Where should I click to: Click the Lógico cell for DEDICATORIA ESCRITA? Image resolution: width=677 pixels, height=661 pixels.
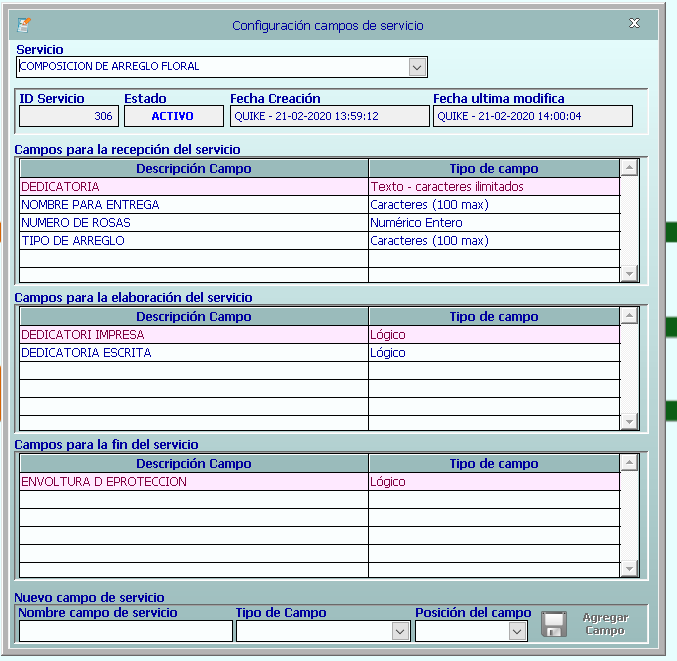pos(494,353)
